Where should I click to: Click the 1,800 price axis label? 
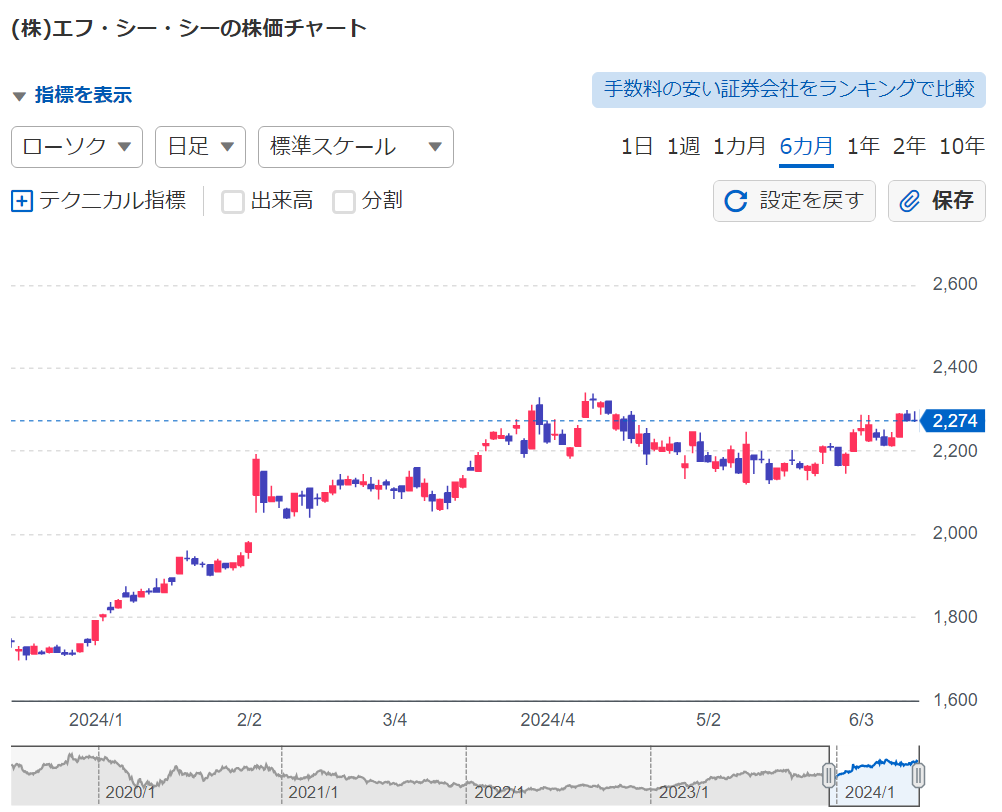point(955,617)
